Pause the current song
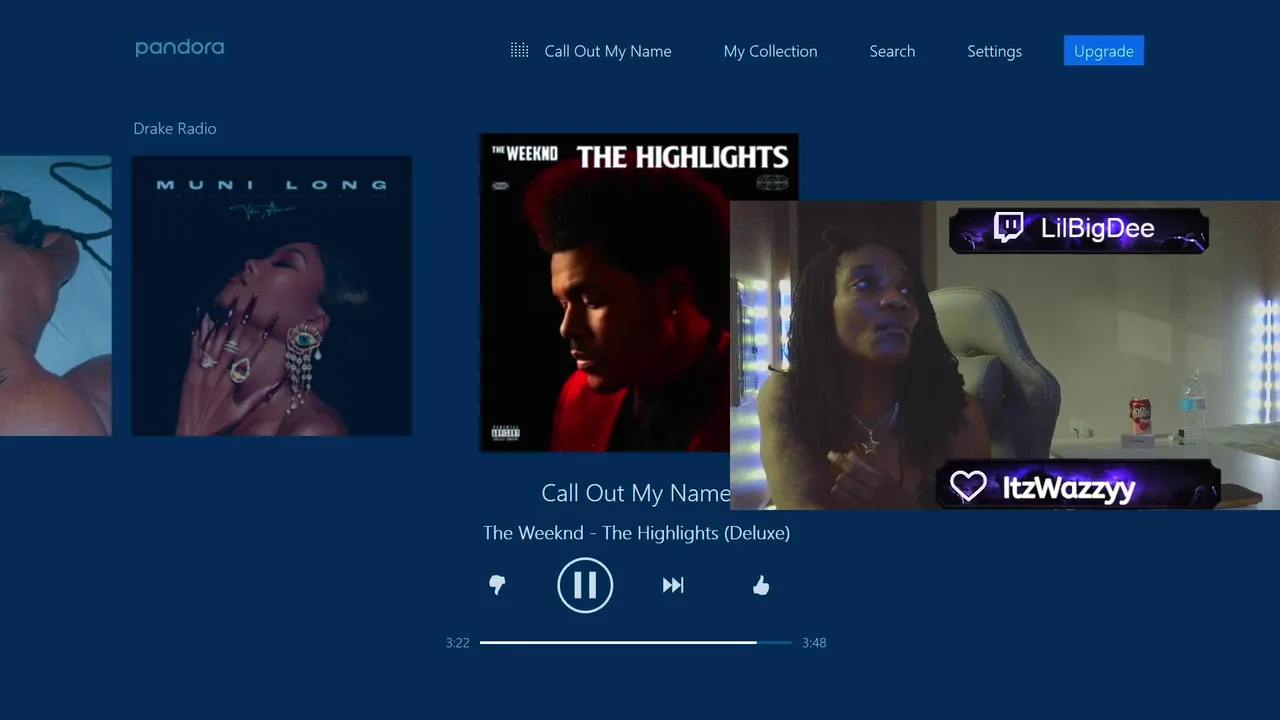The height and width of the screenshot is (720, 1280). (x=585, y=585)
